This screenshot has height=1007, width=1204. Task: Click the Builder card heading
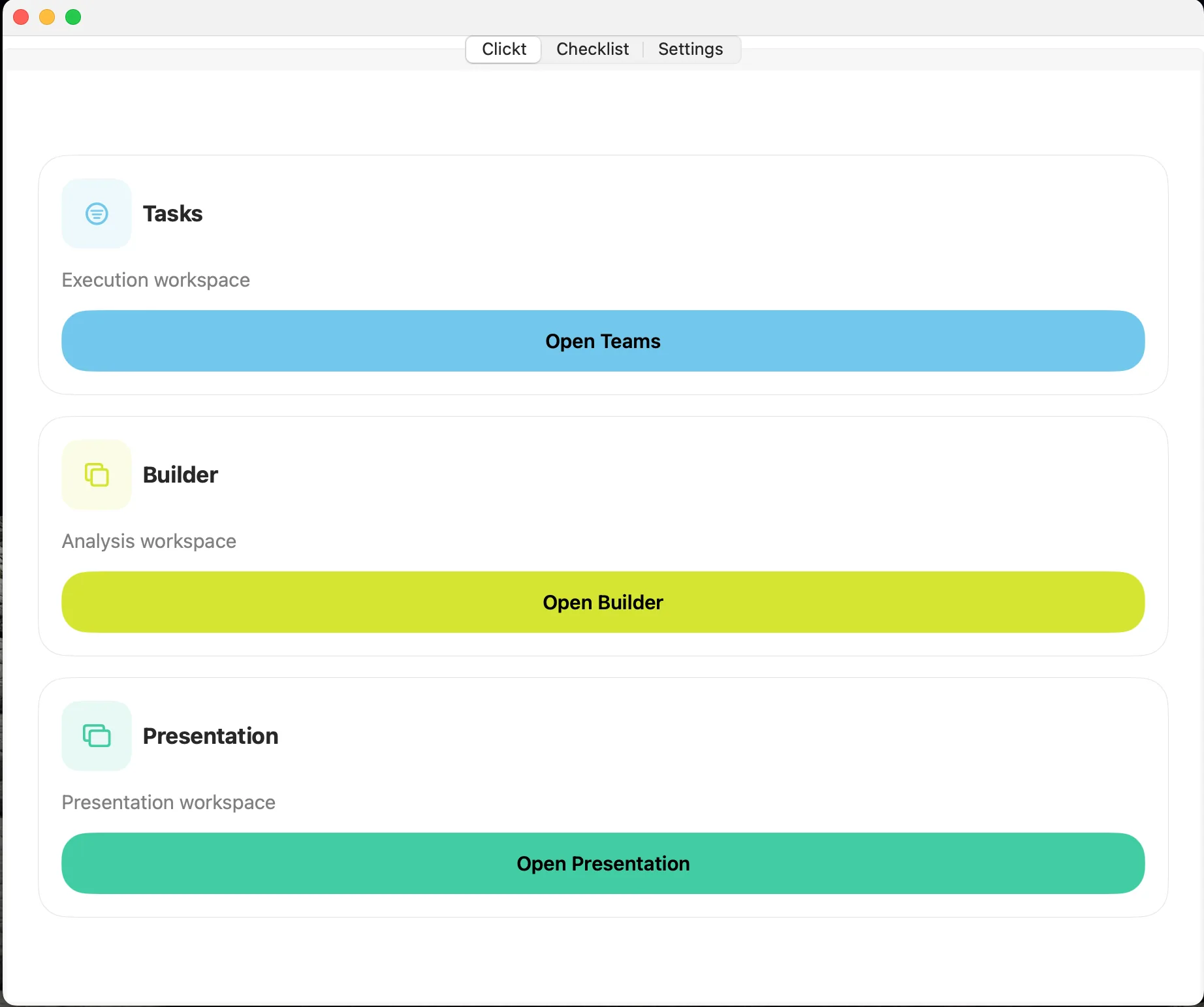click(x=179, y=475)
